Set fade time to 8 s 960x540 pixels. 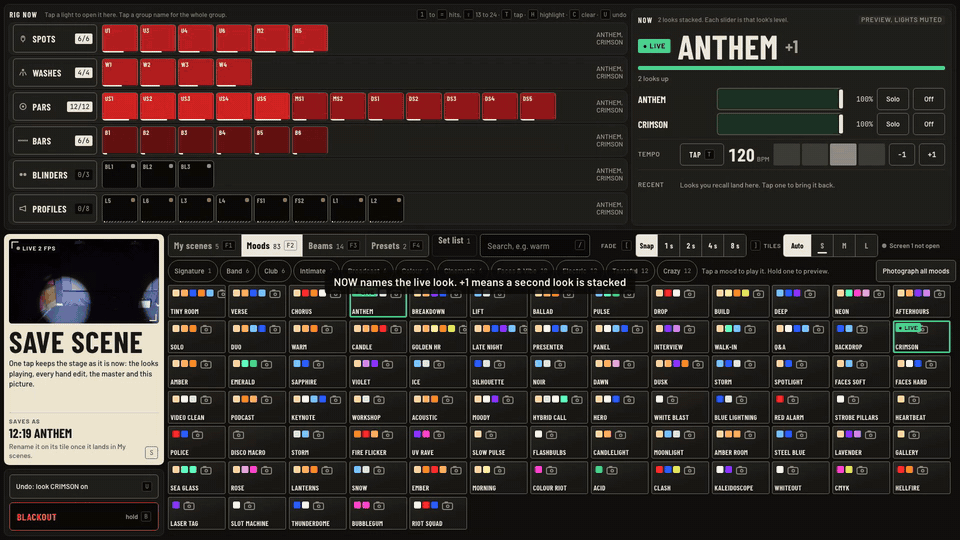pyautogui.click(x=735, y=246)
